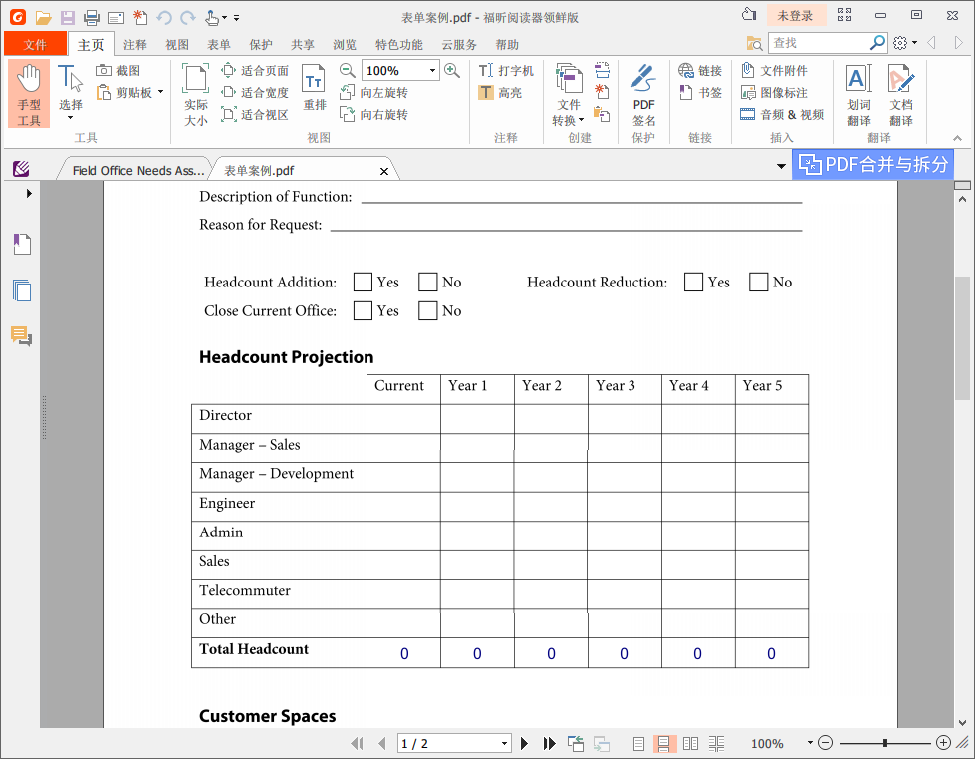The image size is (975, 759).
Task: Open the File (文件) menu
Action: click(35, 45)
